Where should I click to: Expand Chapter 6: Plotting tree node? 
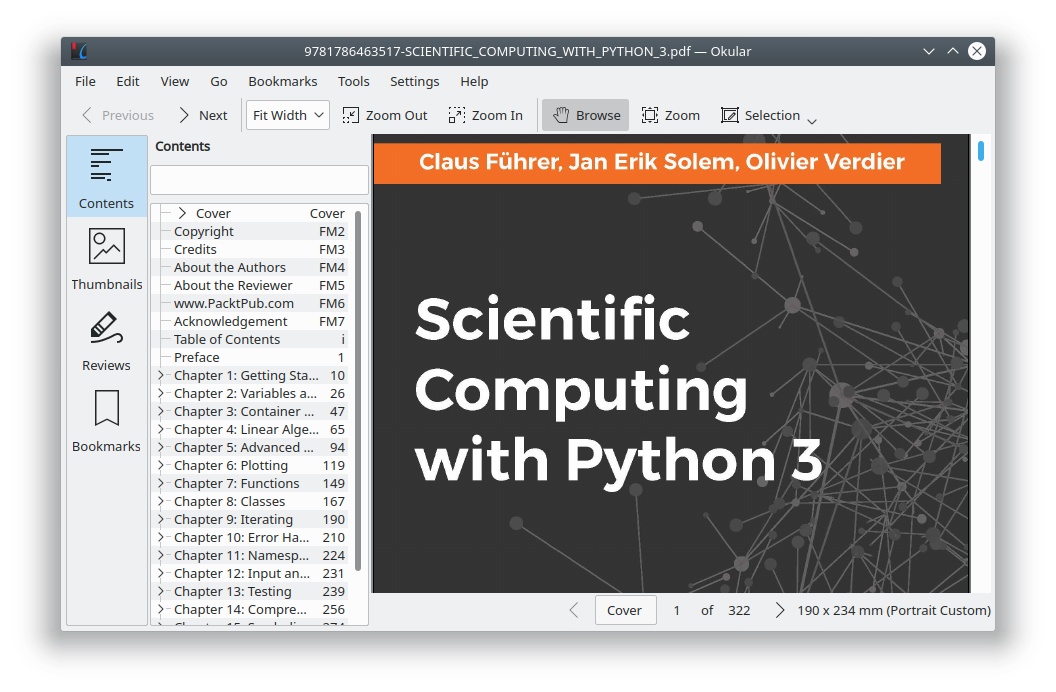click(x=160, y=465)
